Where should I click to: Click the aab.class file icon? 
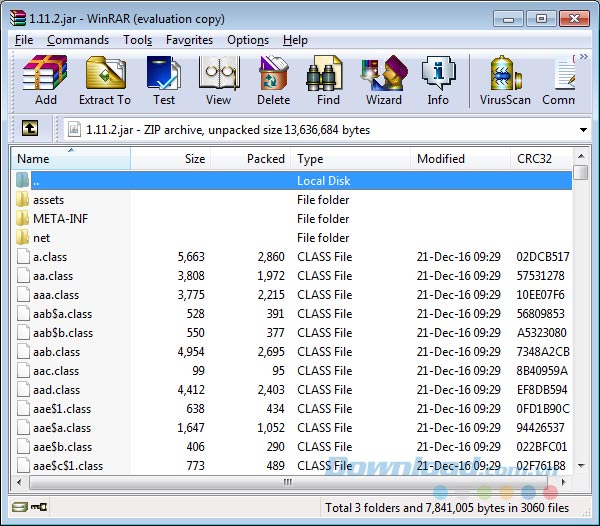23,352
